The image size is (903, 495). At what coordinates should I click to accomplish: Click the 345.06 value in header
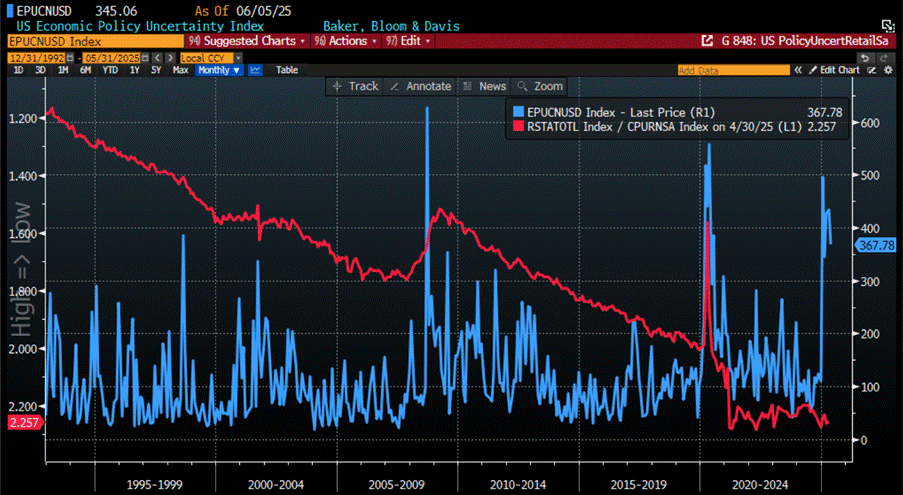click(116, 10)
